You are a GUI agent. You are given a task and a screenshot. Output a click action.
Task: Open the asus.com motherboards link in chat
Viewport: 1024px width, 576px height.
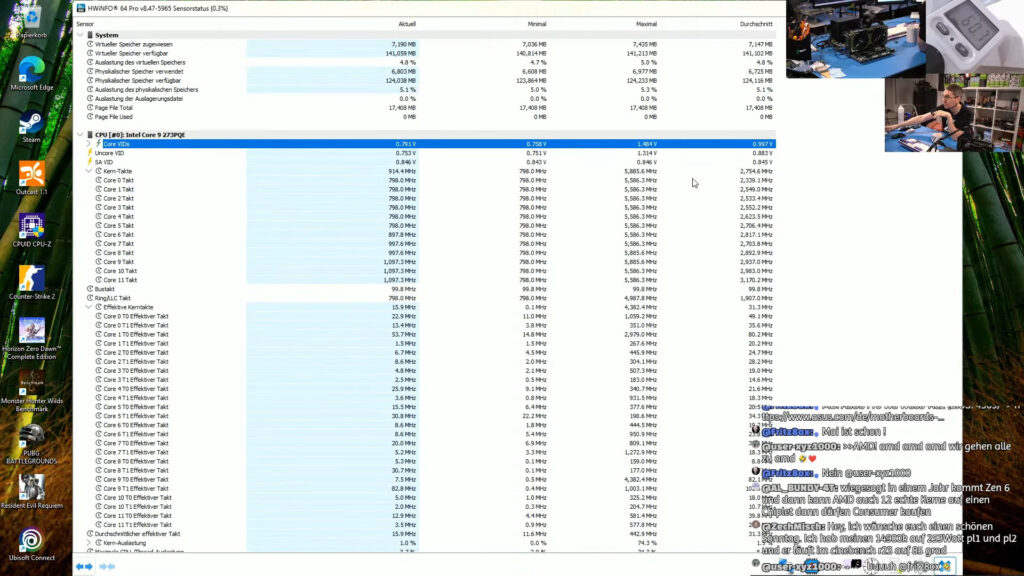pos(853,417)
